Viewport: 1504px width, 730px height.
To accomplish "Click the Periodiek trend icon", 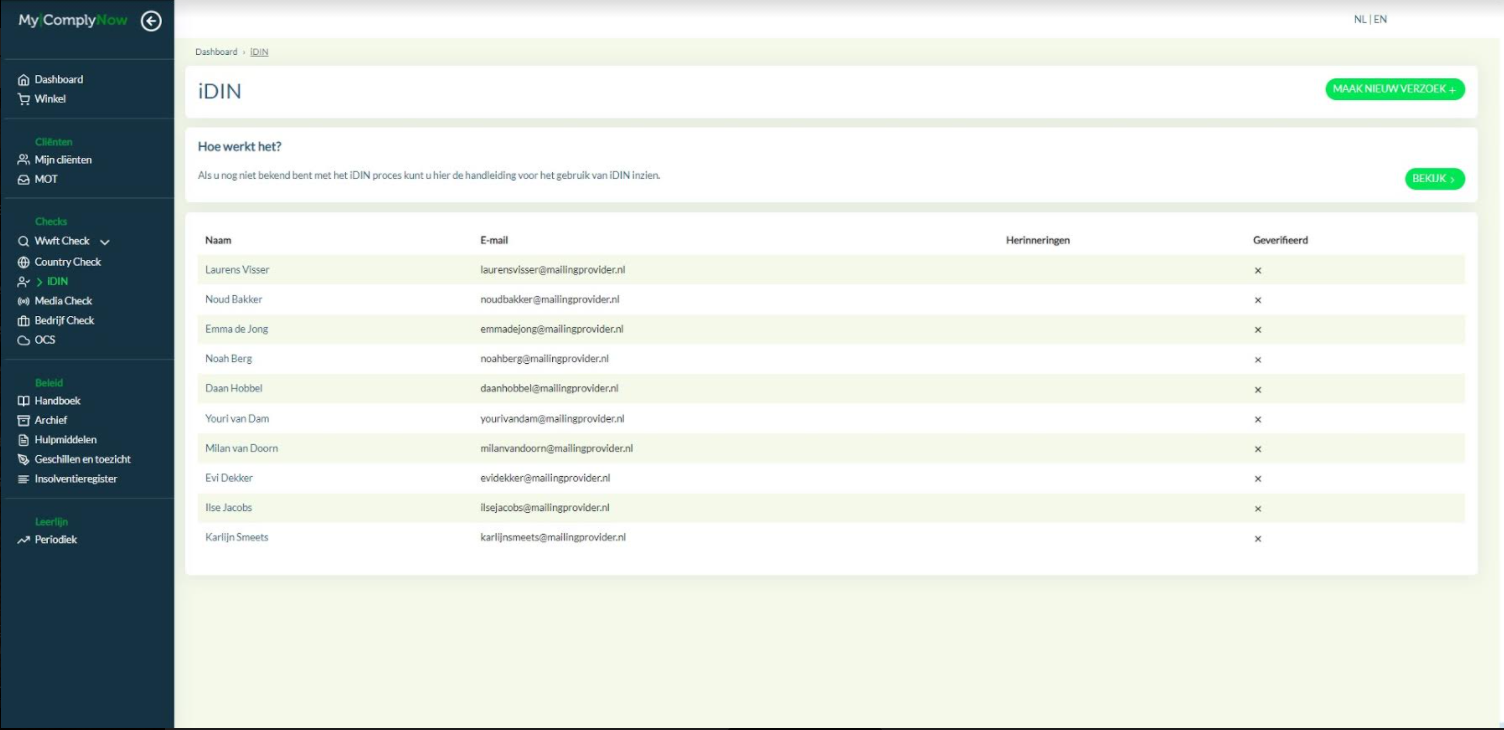I will pyautogui.click(x=24, y=540).
